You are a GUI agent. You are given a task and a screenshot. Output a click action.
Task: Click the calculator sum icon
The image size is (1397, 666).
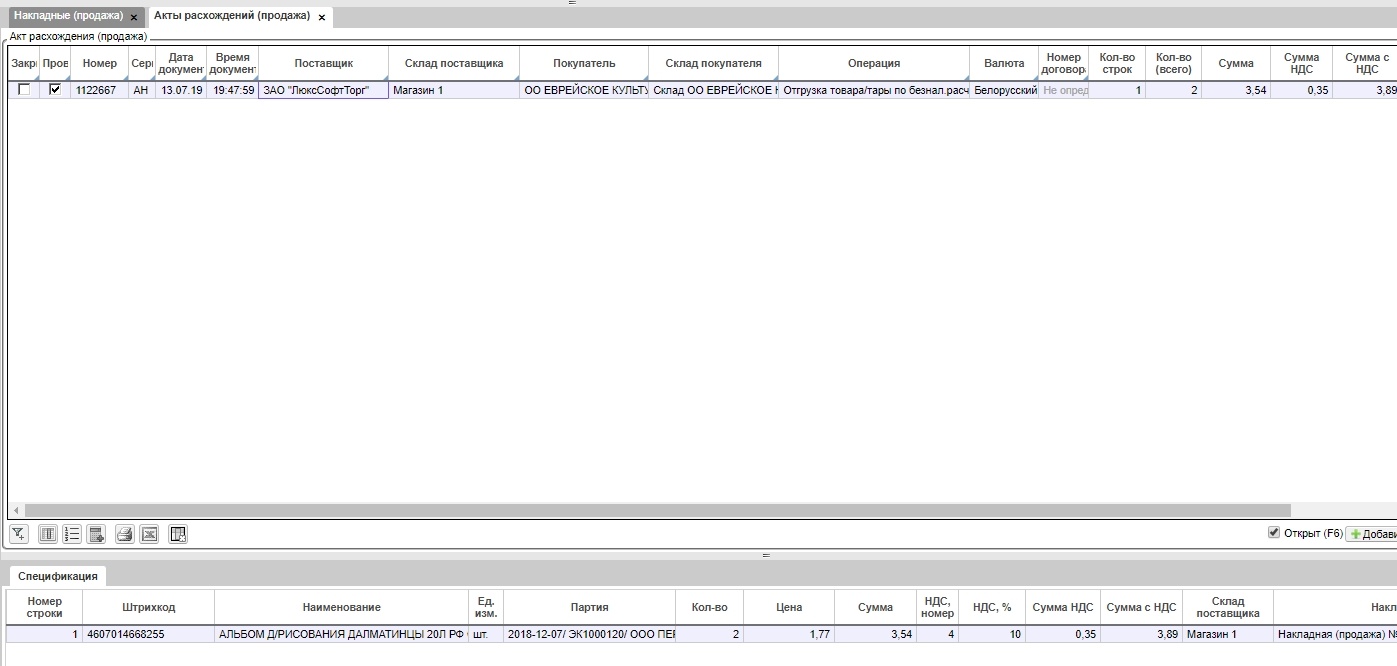coord(97,535)
